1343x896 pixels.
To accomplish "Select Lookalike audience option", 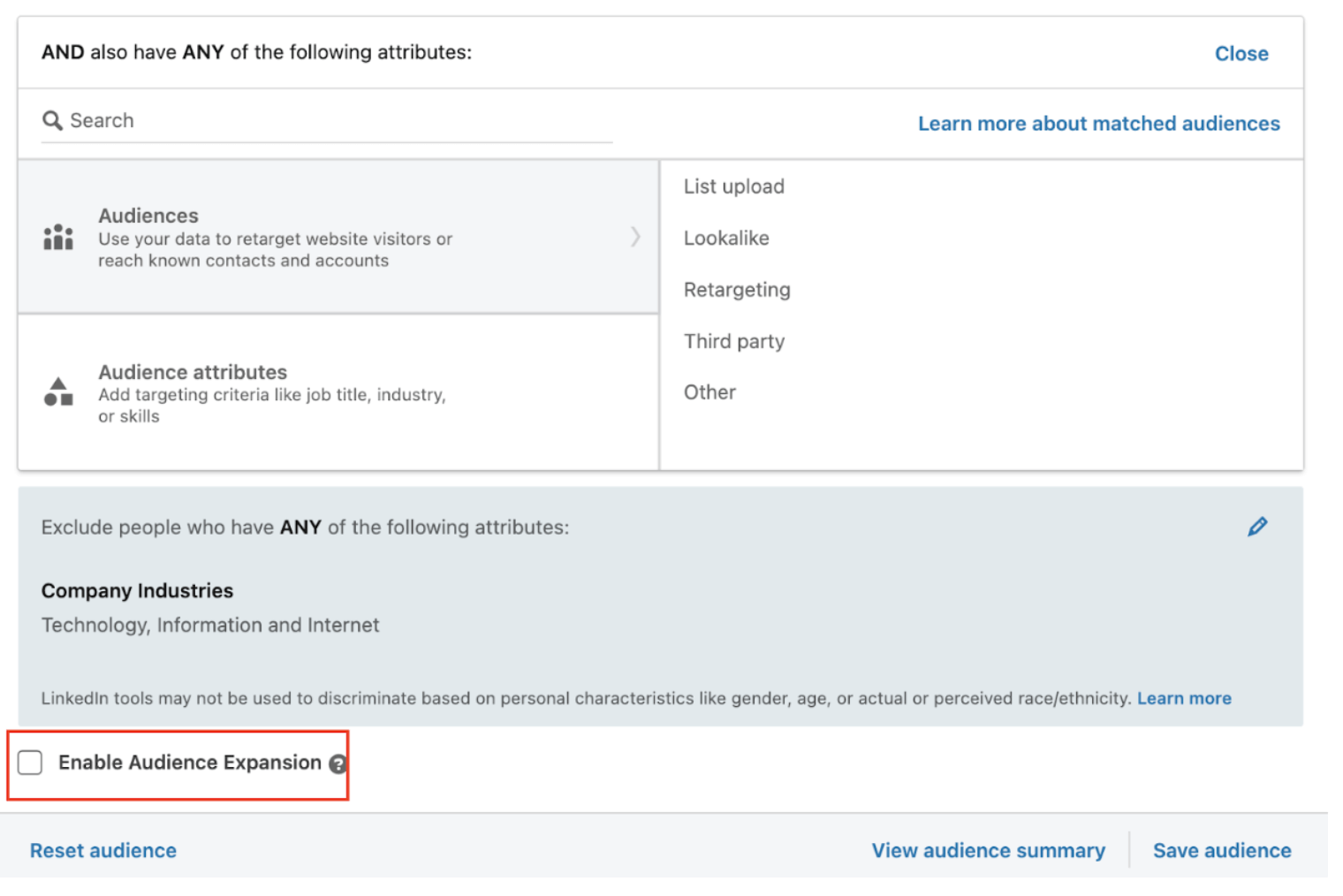I will point(726,238).
